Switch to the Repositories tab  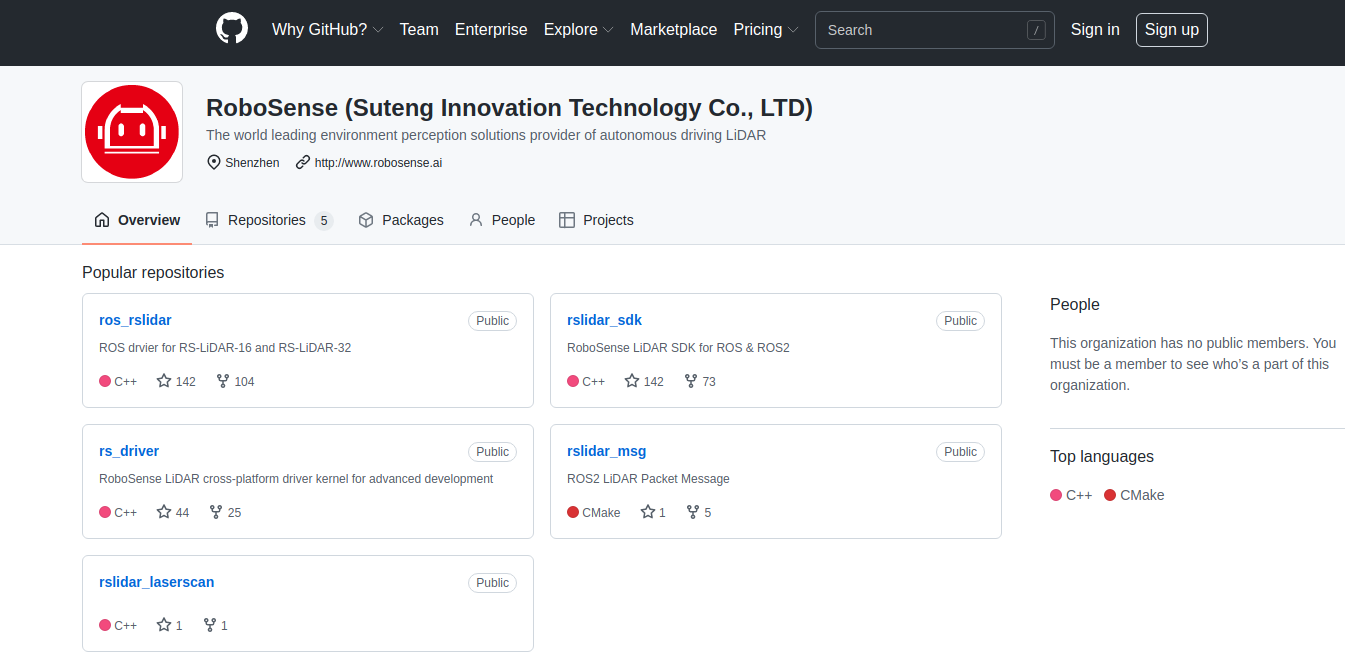pos(268,220)
